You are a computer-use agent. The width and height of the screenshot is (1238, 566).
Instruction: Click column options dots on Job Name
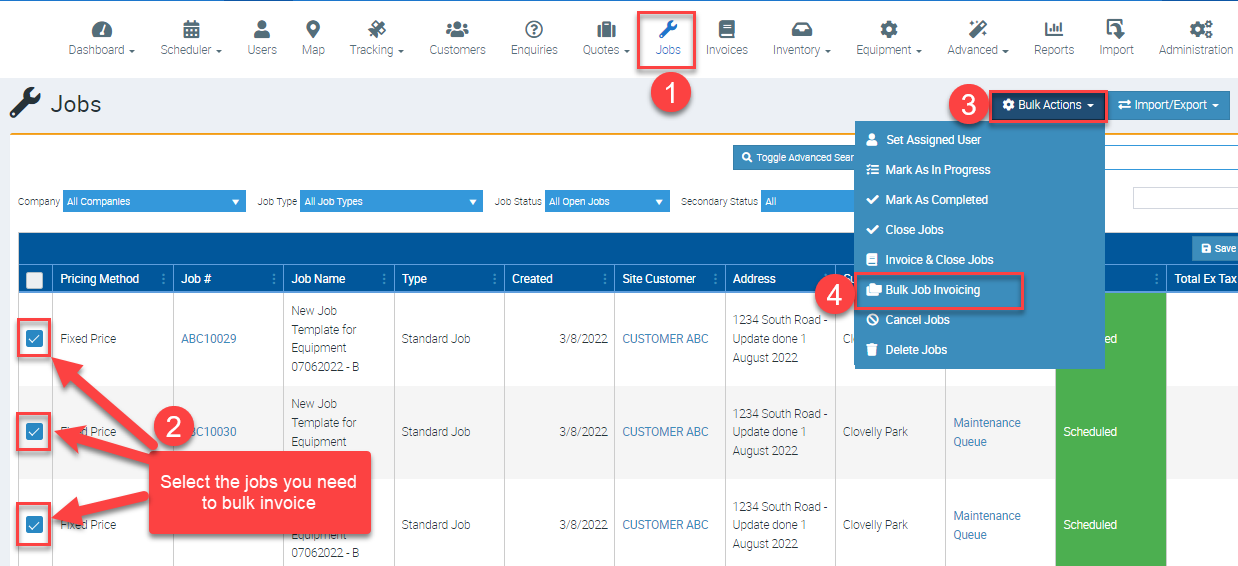click(x=384, y=279)
